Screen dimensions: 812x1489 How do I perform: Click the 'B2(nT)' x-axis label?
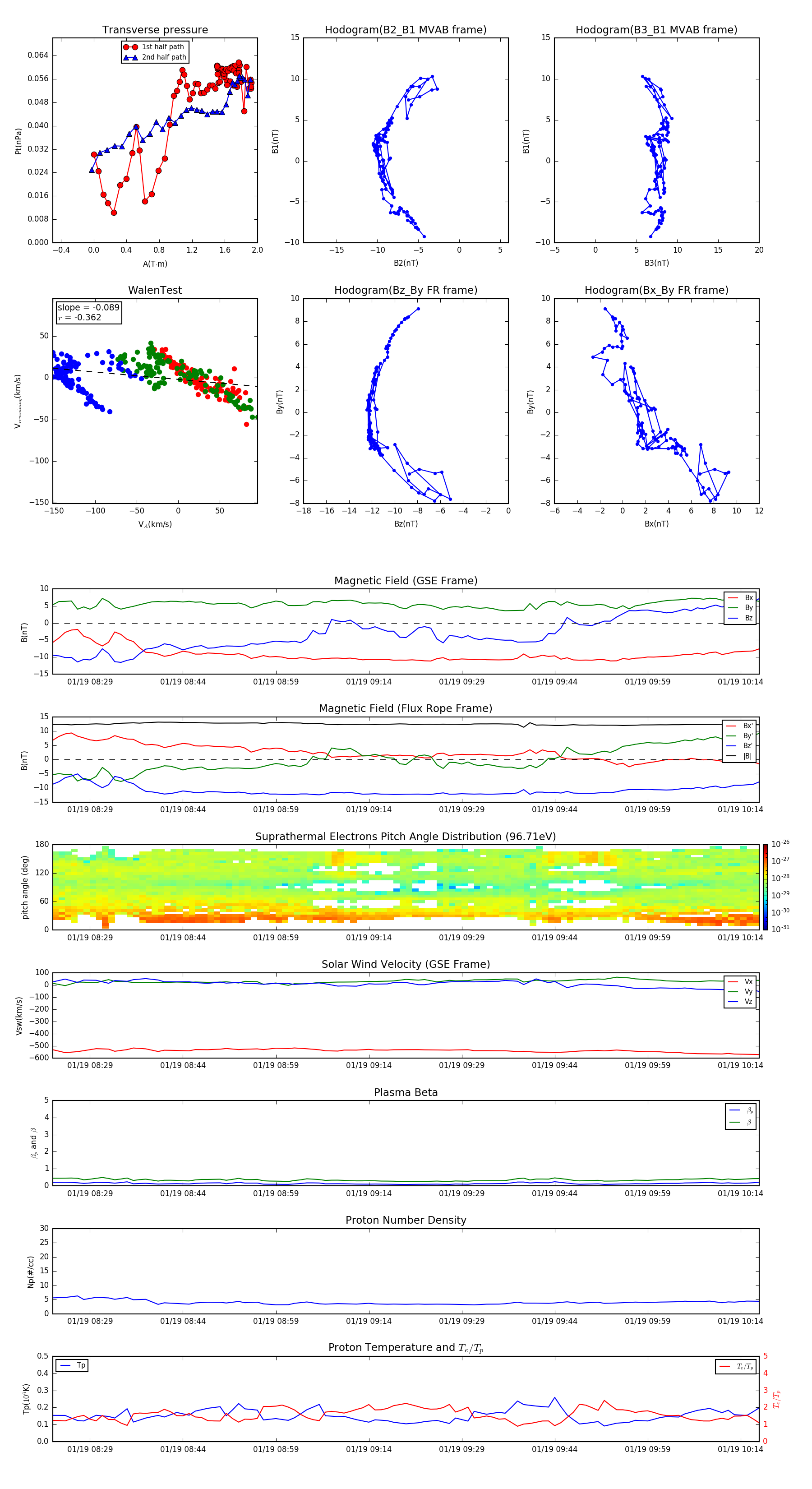click(406, 263)
